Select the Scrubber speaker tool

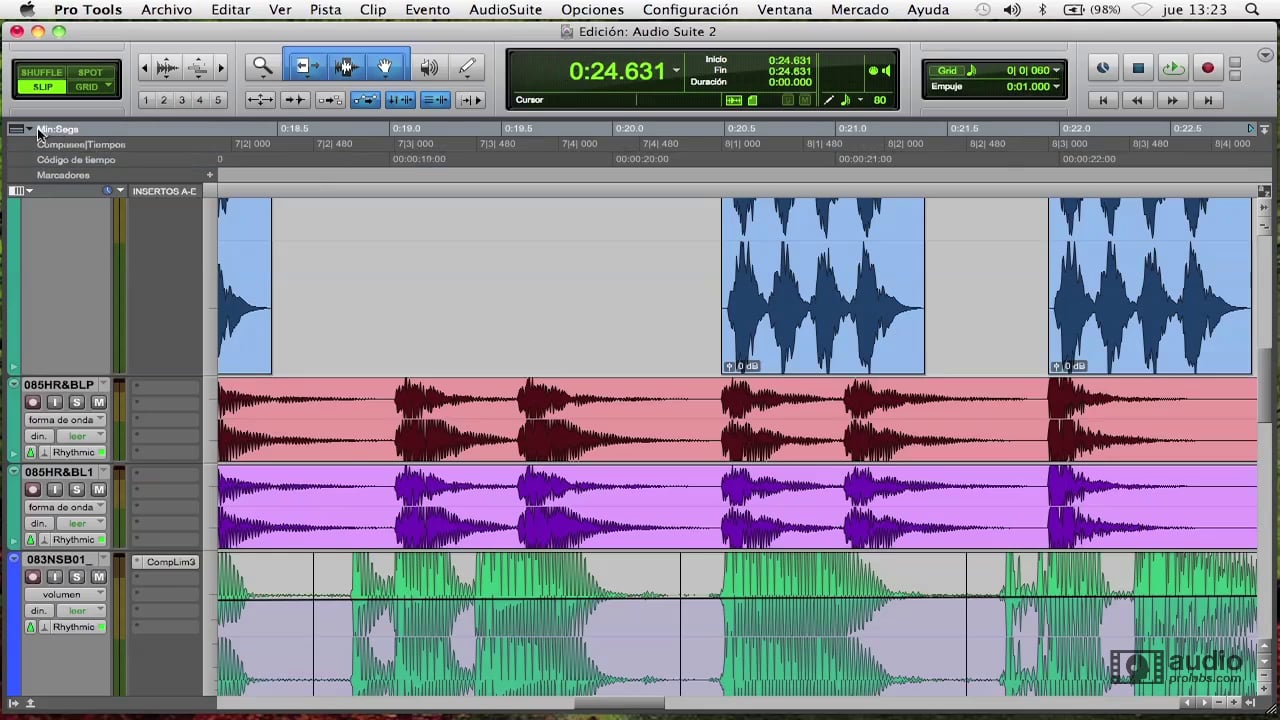click(429, 67)
